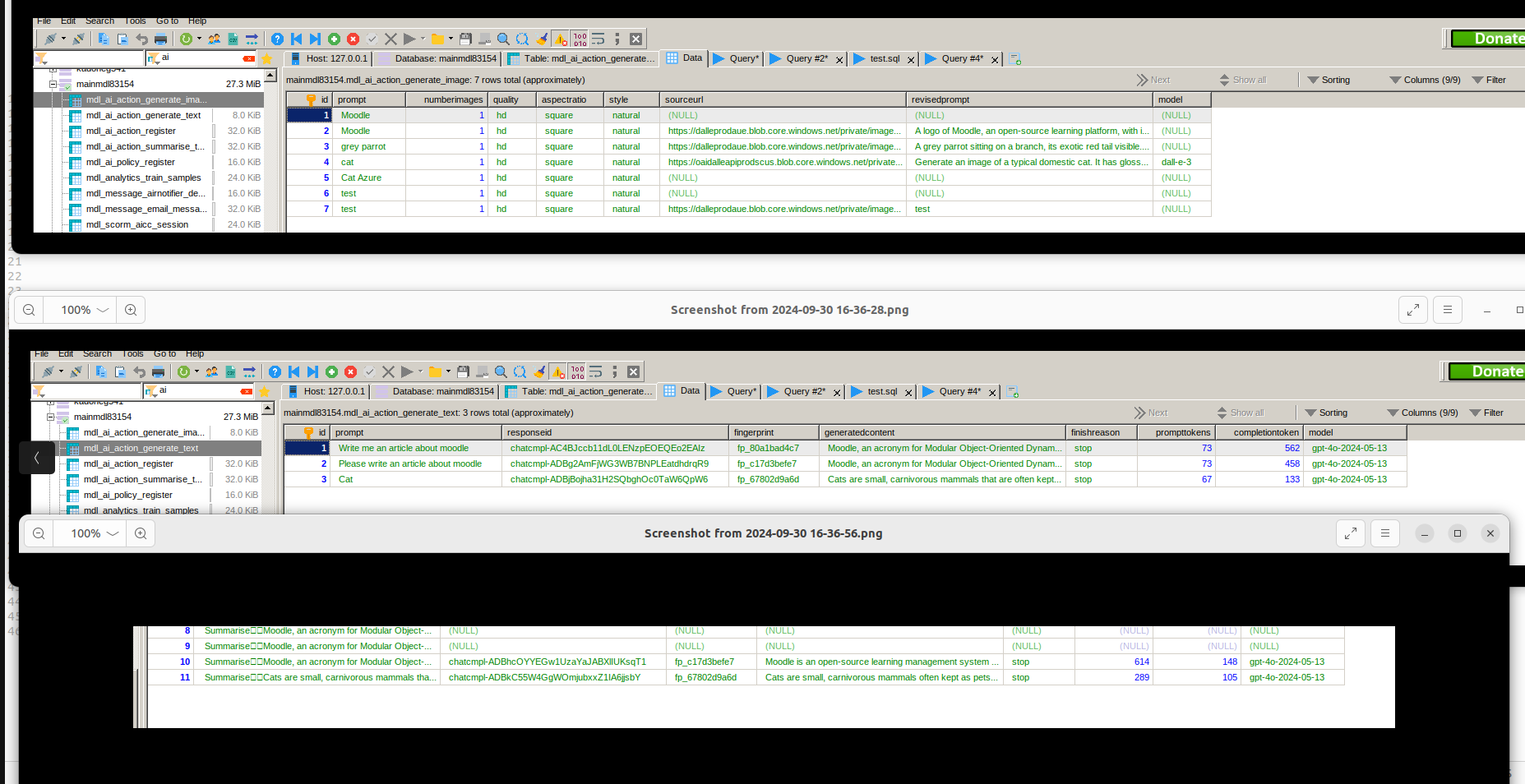Go to previous image with left chevron

37,458
